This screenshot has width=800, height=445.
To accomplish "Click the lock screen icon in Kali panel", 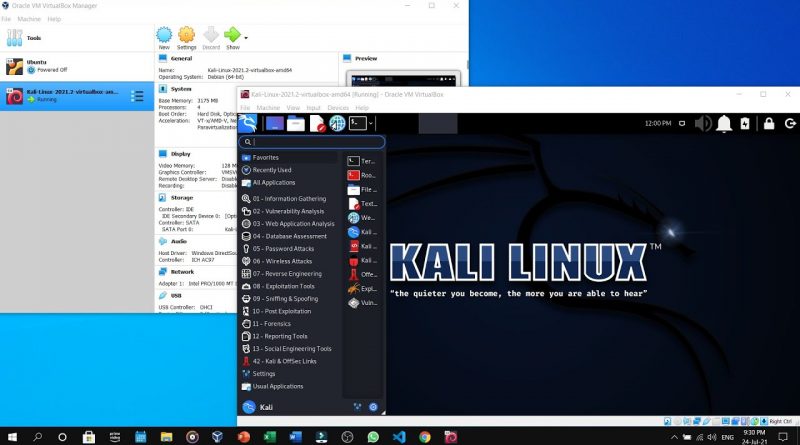I will 769,123.
